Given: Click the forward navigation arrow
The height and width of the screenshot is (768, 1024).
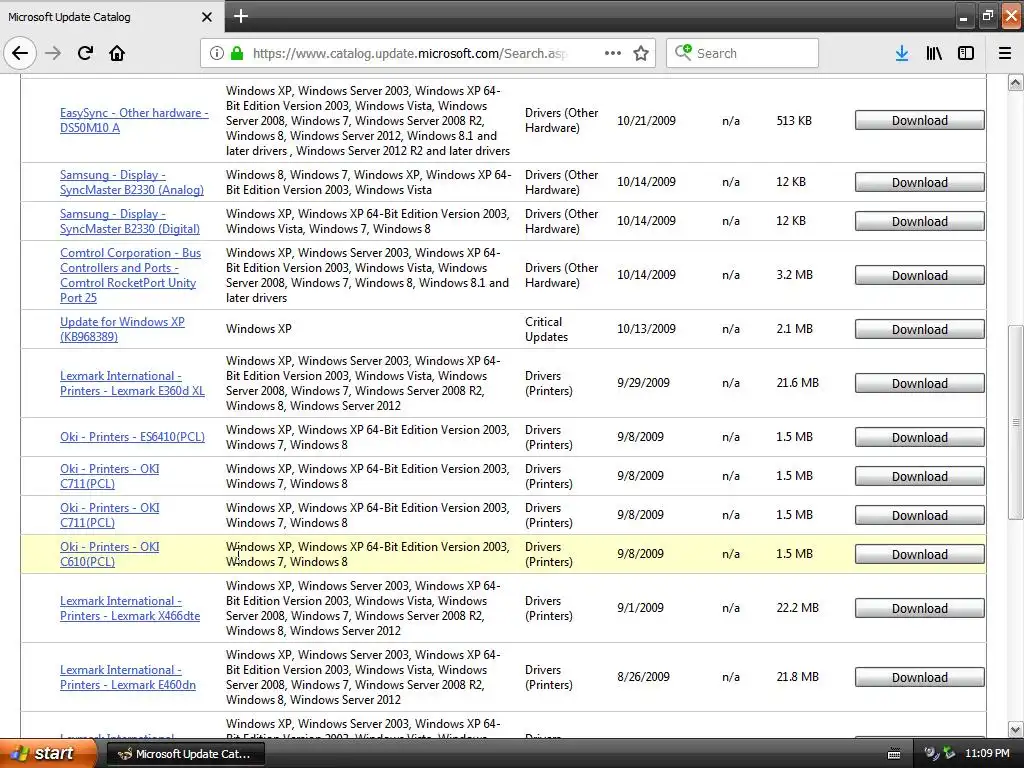Looking at the screenshot, I should tap(53, 53).
